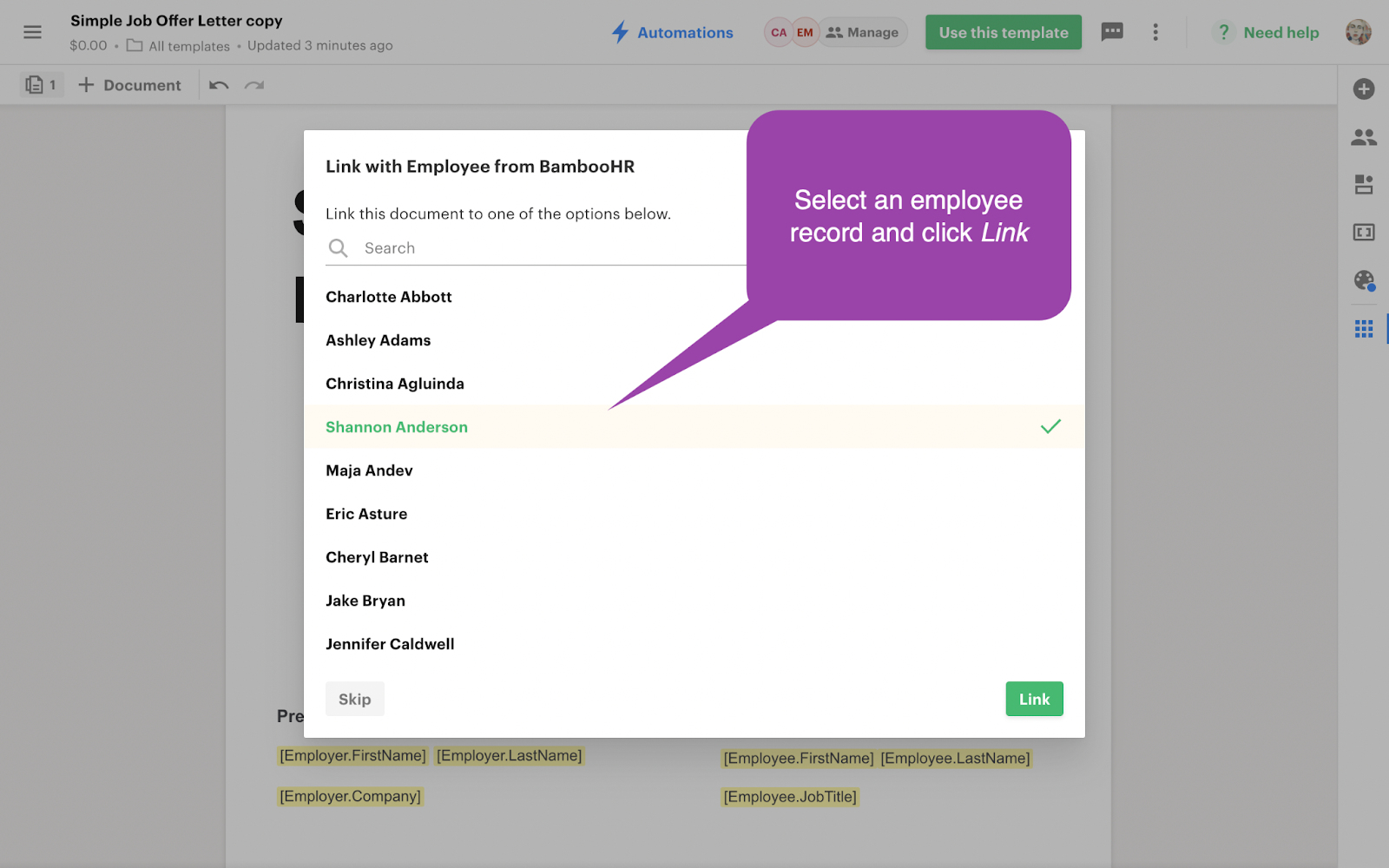Open the content blocks sidebar icon
Image resolution: width=1389 pixels, height=868 pixels.
point(1364,185)
